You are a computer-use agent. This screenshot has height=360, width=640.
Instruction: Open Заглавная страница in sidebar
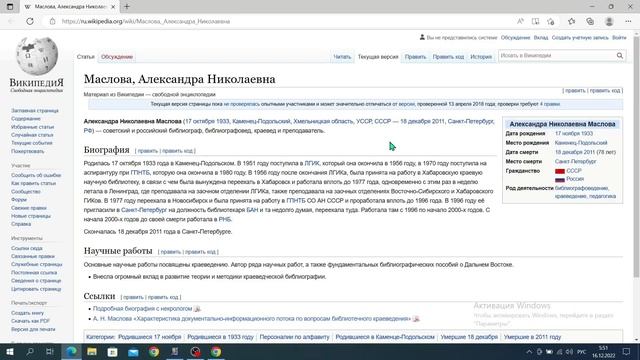[x=35, y=111]
